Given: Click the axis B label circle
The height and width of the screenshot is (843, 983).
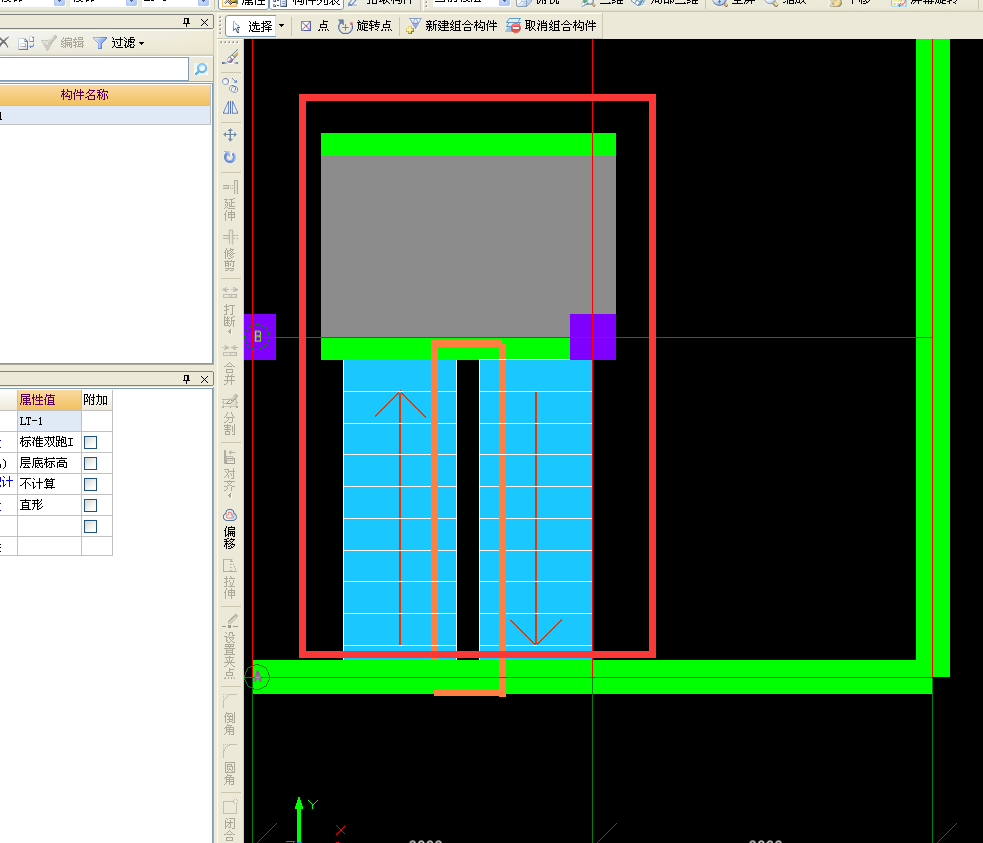Looking at the screenshot, I should [x=257, y=337].
